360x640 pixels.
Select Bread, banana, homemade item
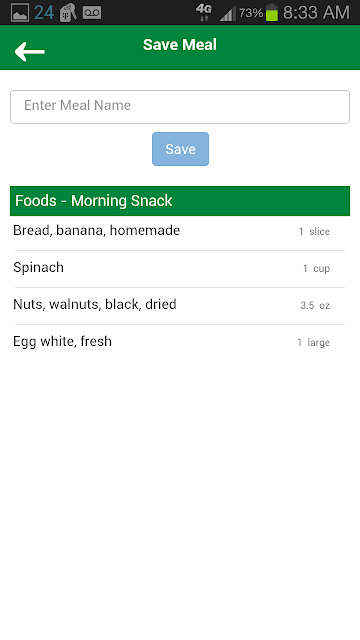point(180,232)
